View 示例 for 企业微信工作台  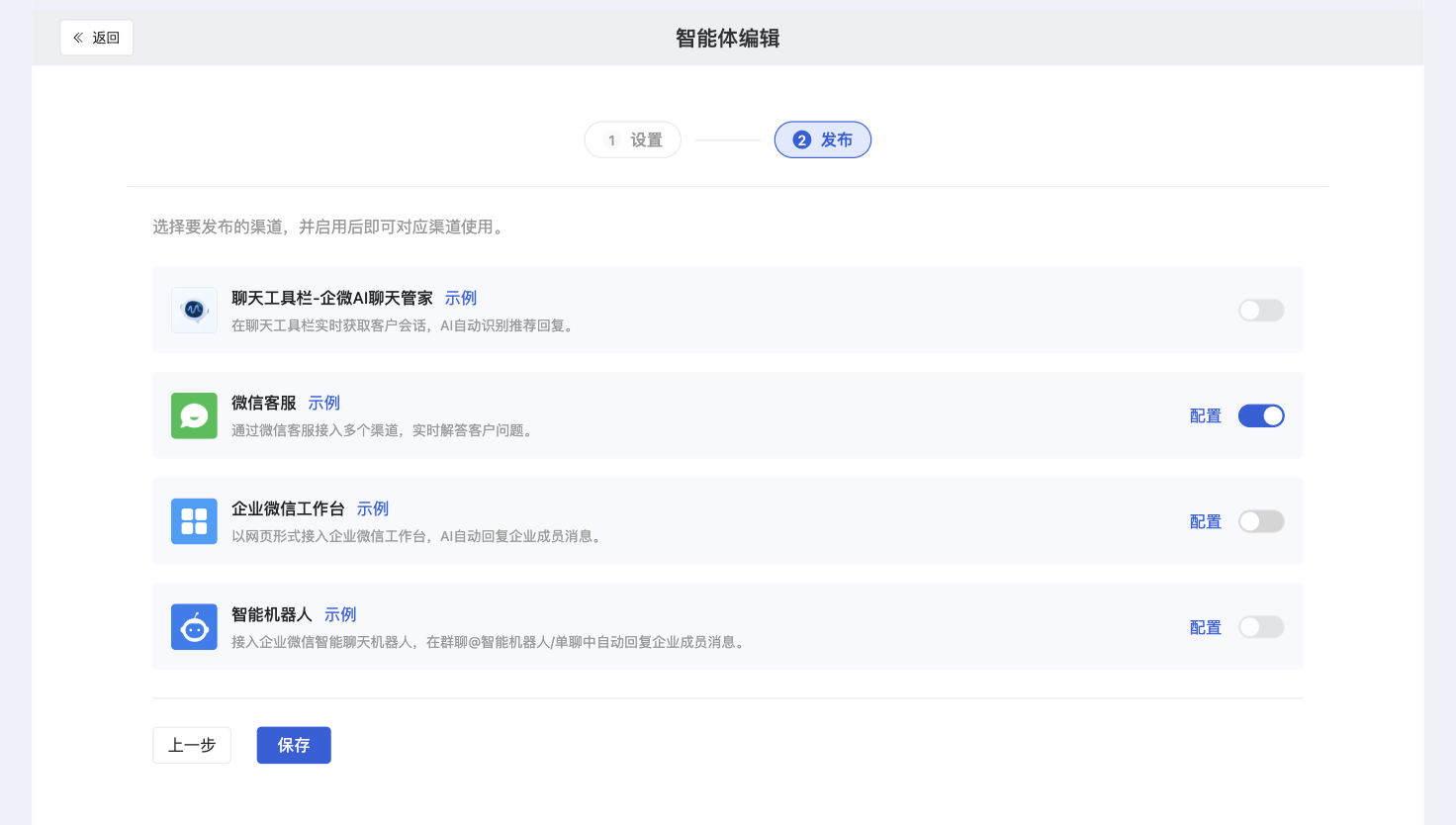pyautogui.click(x=373, y=508)
